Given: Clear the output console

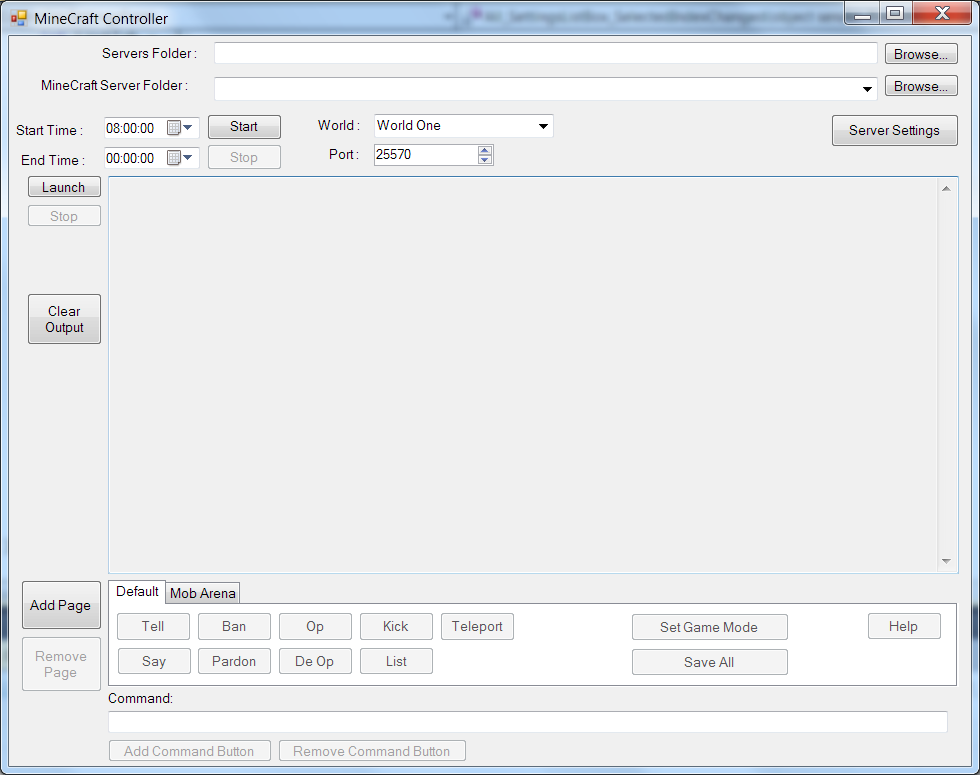Looking at the screenshot, I should pos(64,319).
